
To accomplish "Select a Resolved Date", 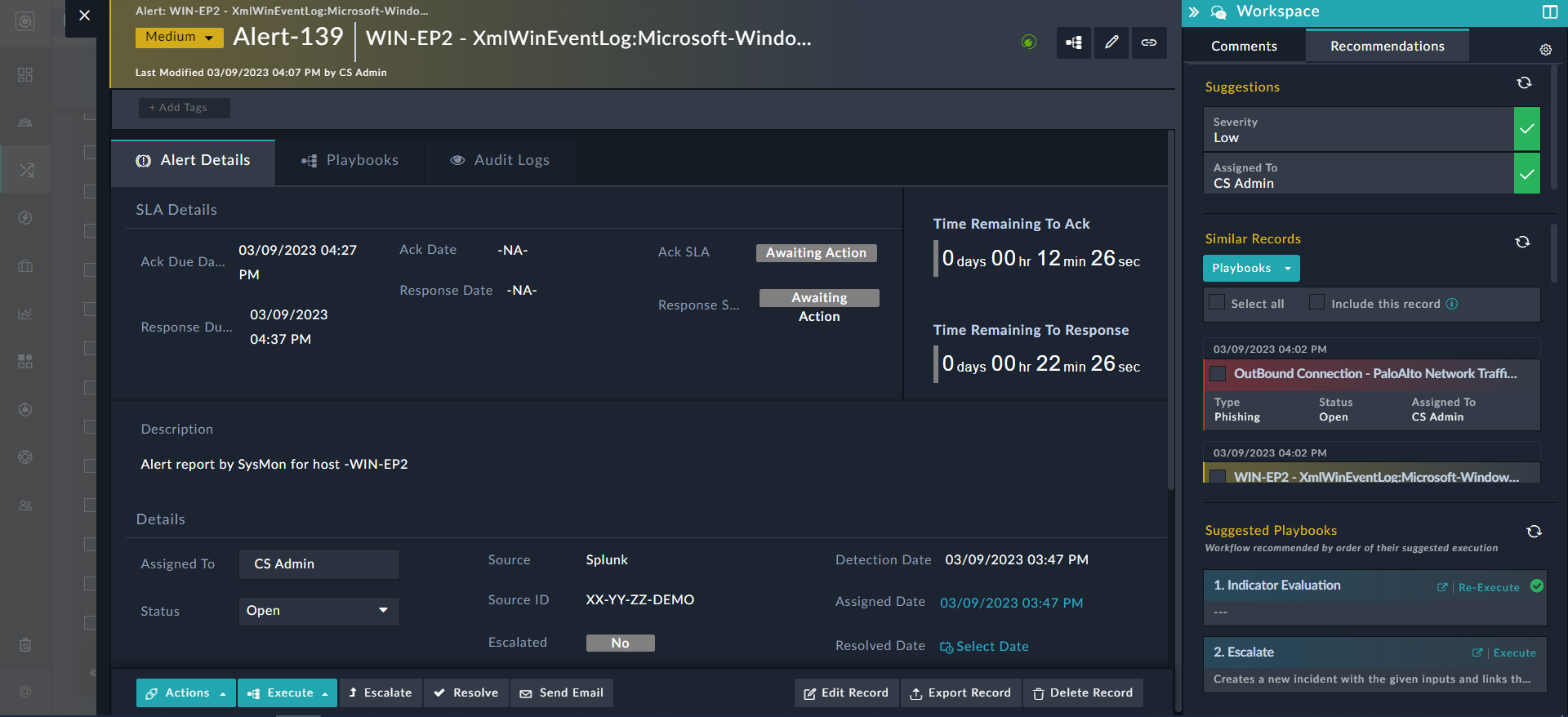I will (x=984, y=646).
